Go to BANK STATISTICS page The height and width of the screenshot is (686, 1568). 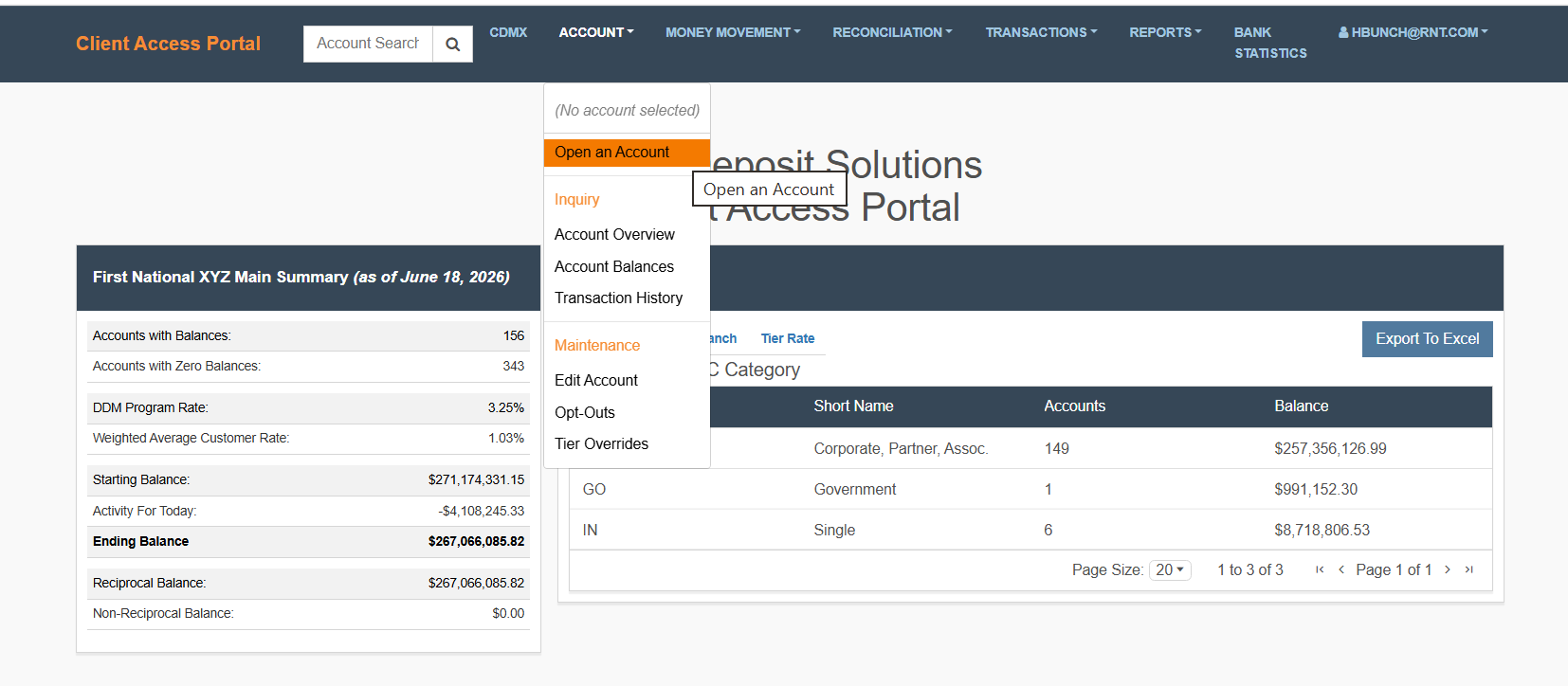(1270, 43)
